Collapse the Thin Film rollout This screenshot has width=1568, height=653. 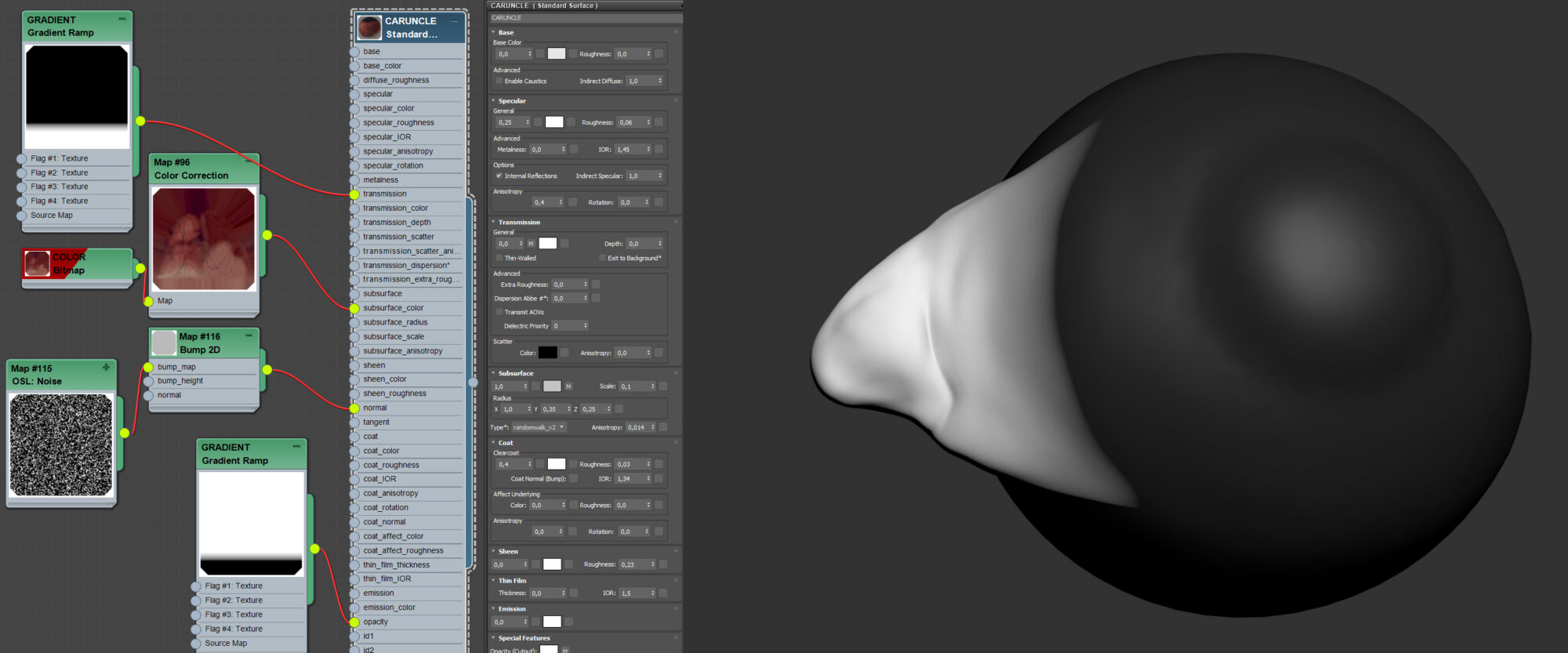[x=493, y=581]
